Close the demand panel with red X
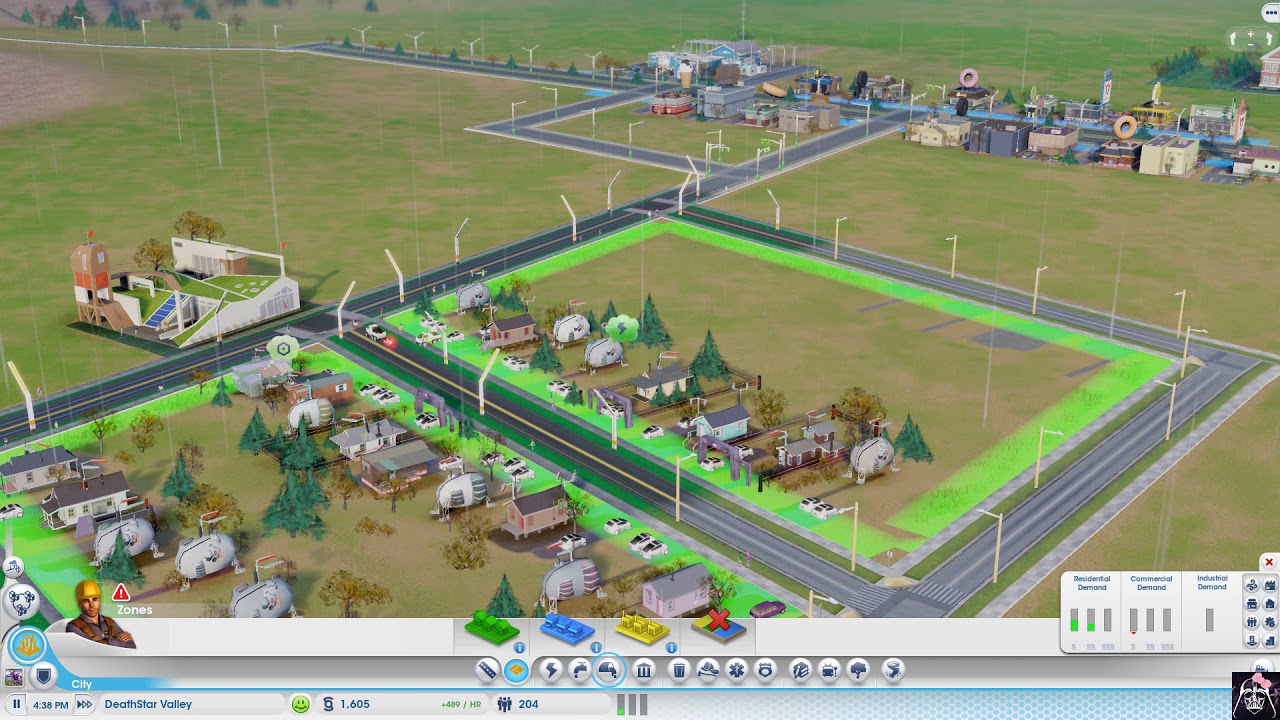 1268,562
